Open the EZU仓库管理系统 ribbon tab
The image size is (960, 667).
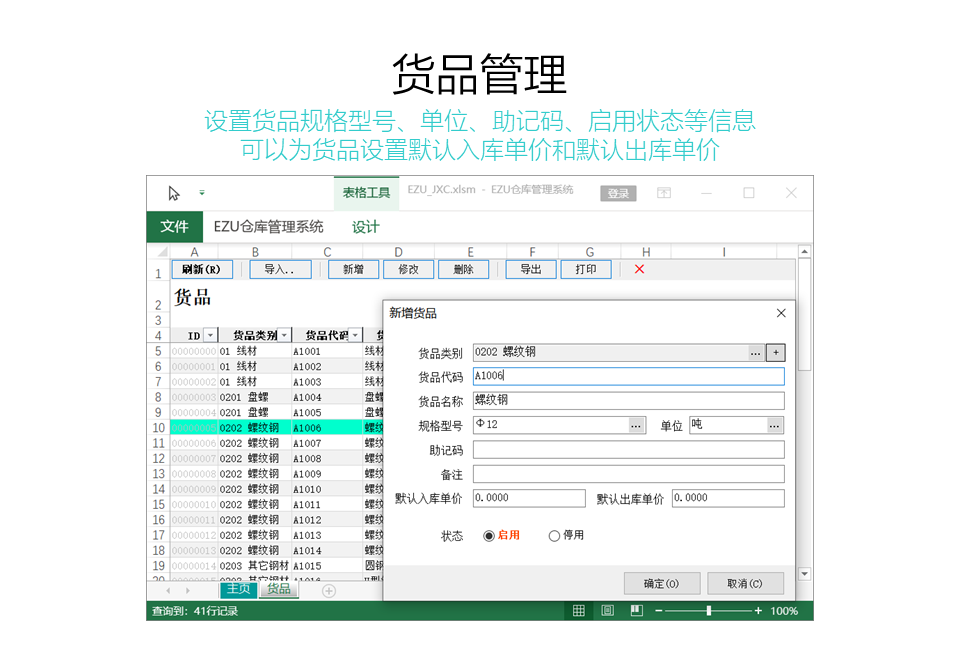pos(268,227)
